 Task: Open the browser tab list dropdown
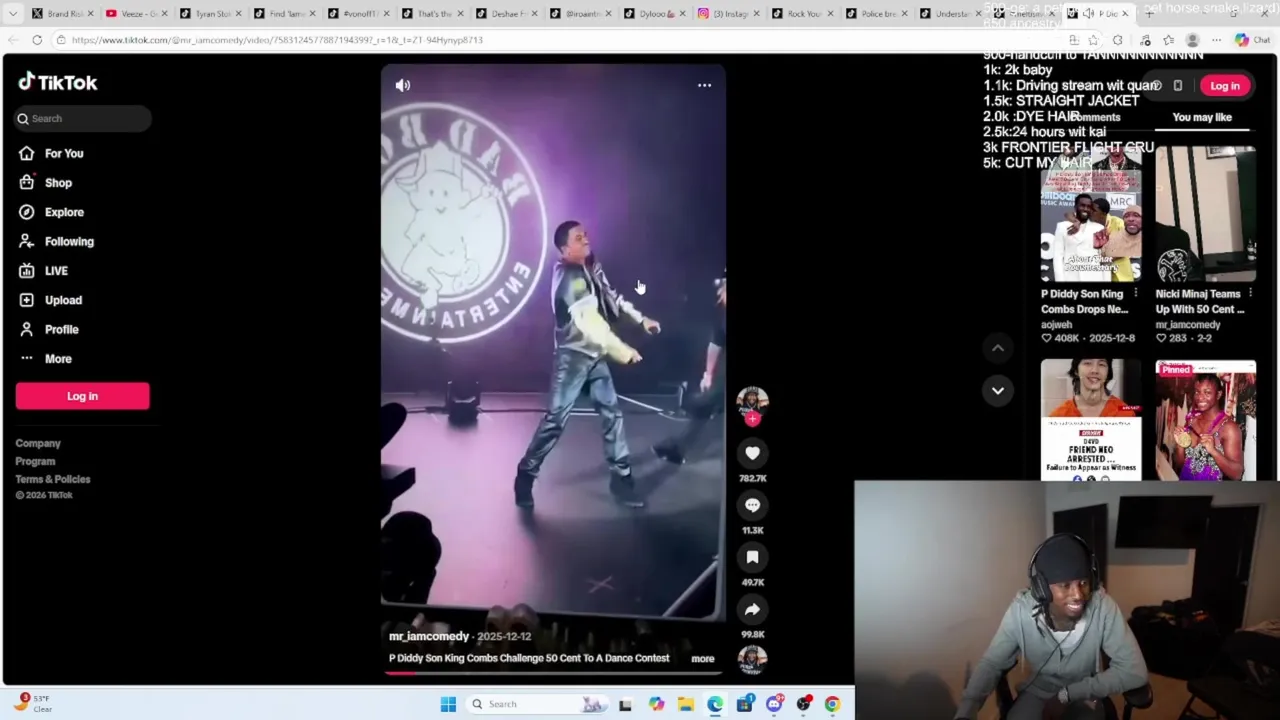(13, 13)
